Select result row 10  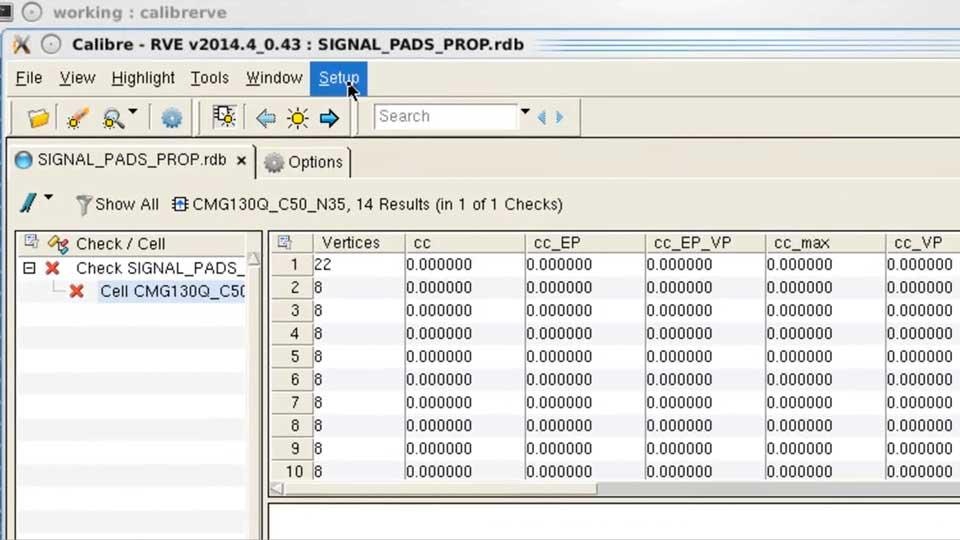click(x=293, y=471)
